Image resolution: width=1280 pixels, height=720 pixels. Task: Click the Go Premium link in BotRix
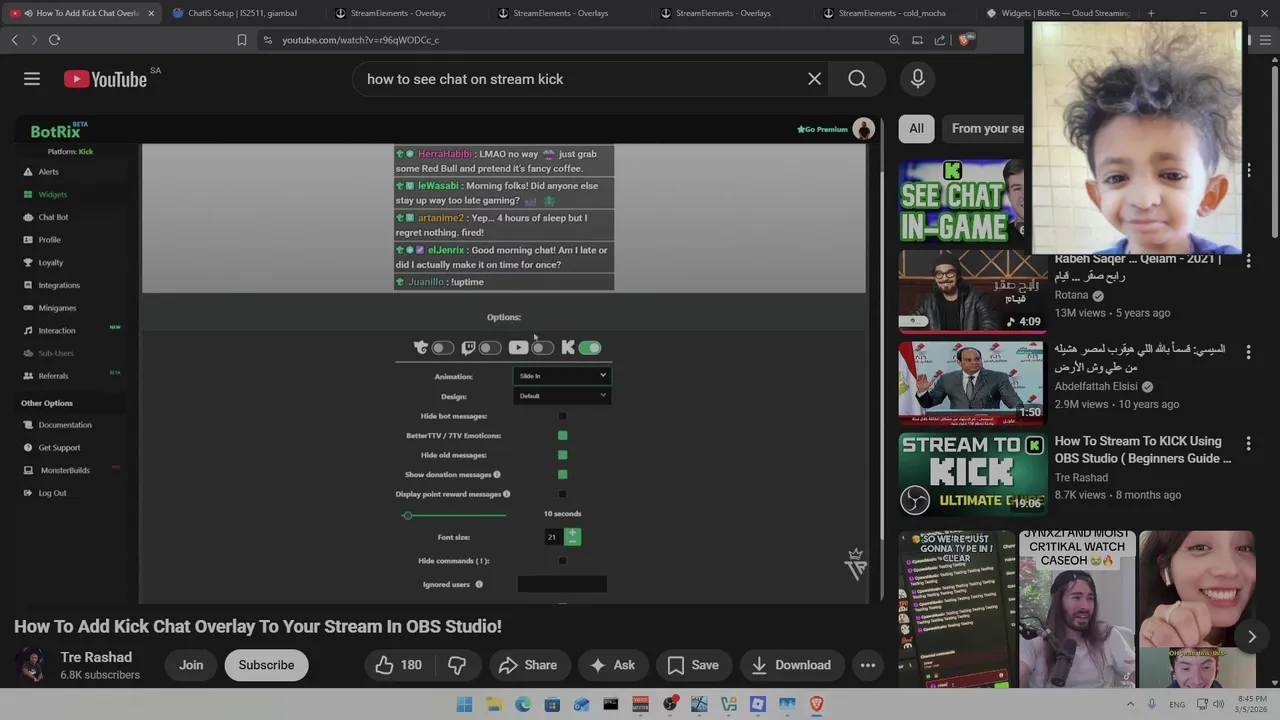pyautogui.click(x=822, y=129)
